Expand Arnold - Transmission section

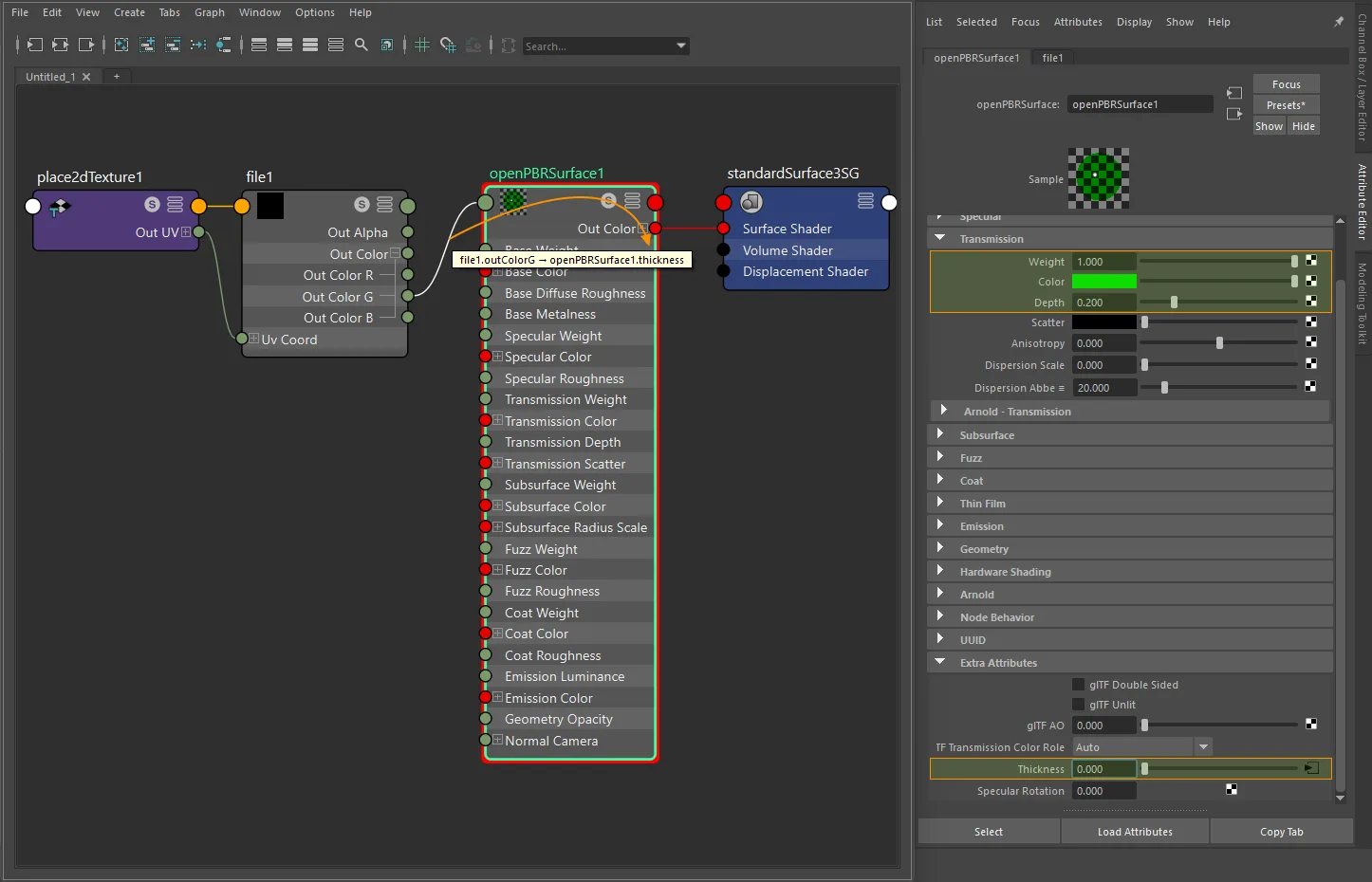[x=943, y=410]
